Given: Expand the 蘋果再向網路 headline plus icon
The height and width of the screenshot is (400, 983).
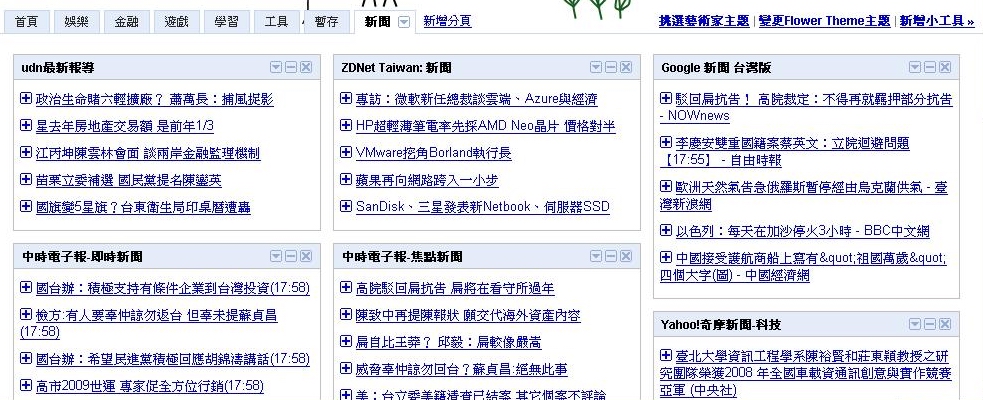Looking at the screenshot, I should pos(346,179).
